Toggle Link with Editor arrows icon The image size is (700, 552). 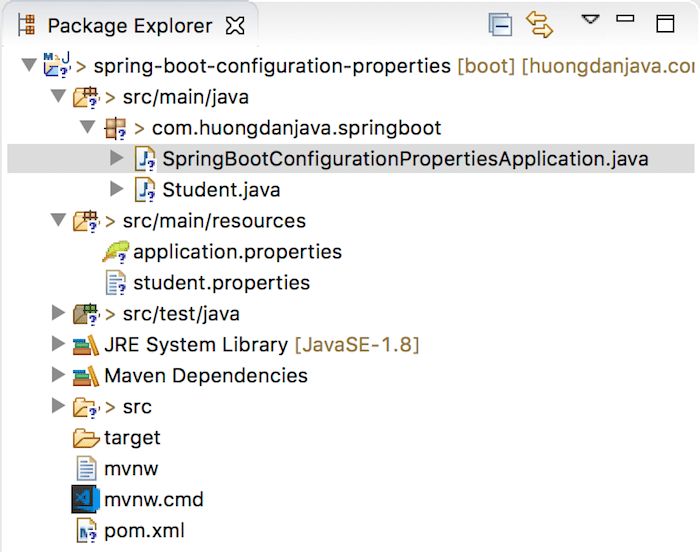(539, 25)
